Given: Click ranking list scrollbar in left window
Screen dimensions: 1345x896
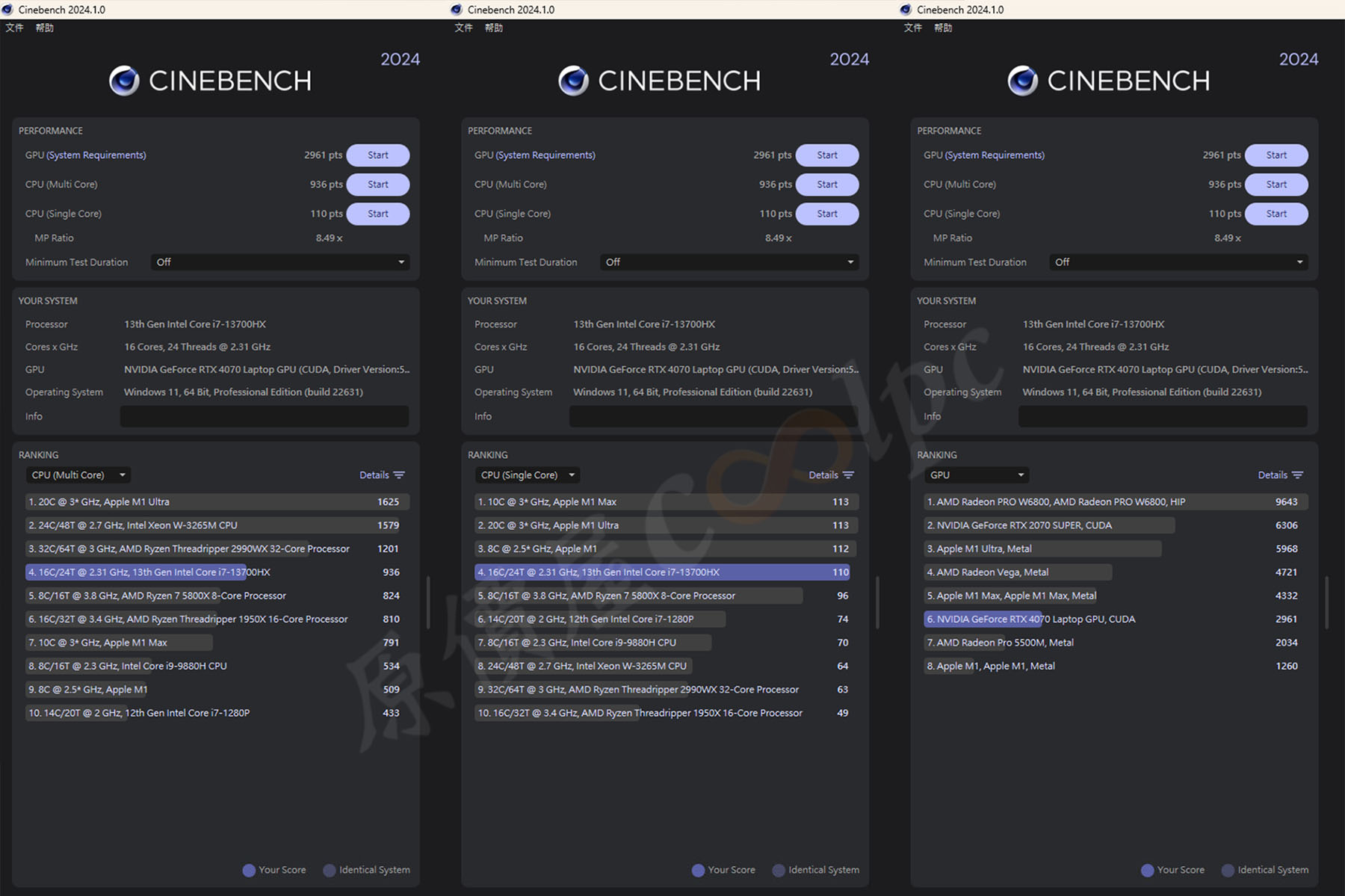Looking at the screenshot, I should click(x=427, y=602).
